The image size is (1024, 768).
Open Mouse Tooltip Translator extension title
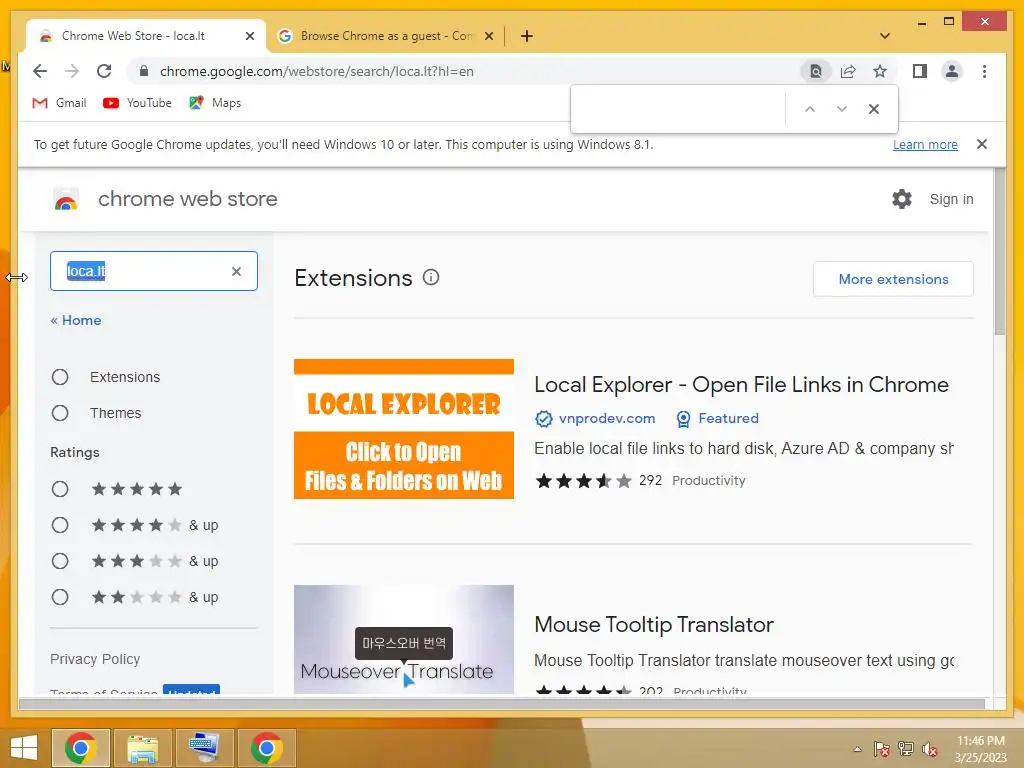tap(654, 625)
